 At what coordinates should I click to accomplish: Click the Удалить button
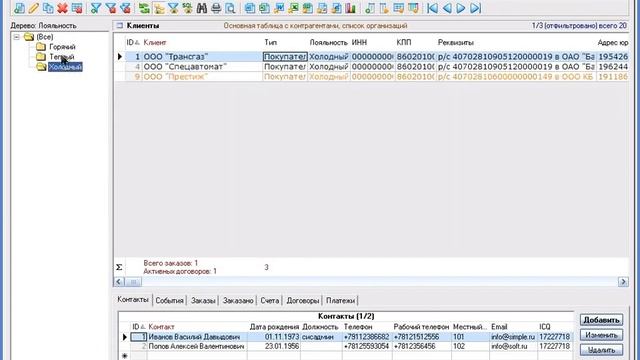(601, 350)
